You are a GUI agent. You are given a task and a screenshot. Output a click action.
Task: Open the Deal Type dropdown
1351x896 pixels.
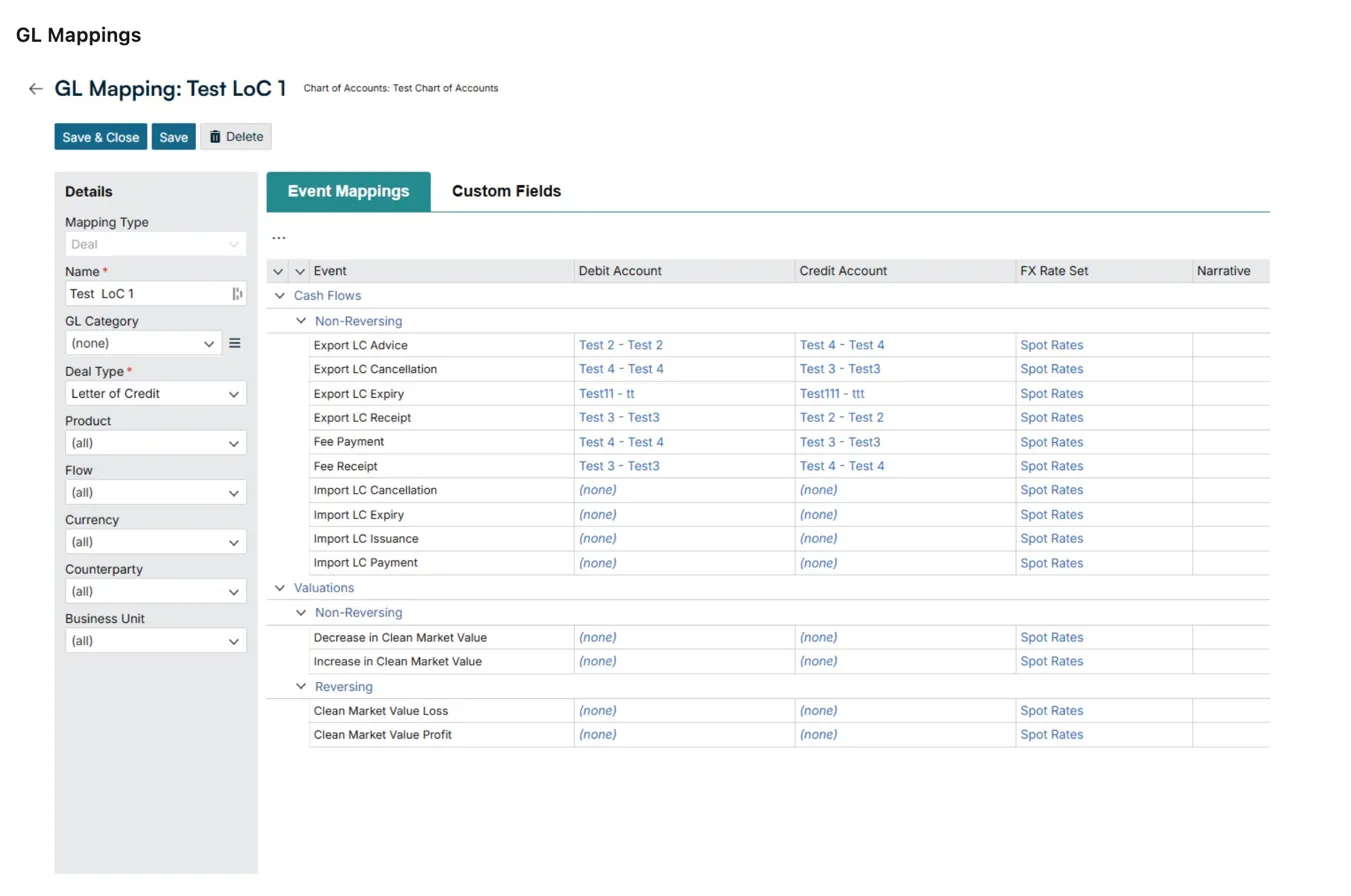[156, 394]
